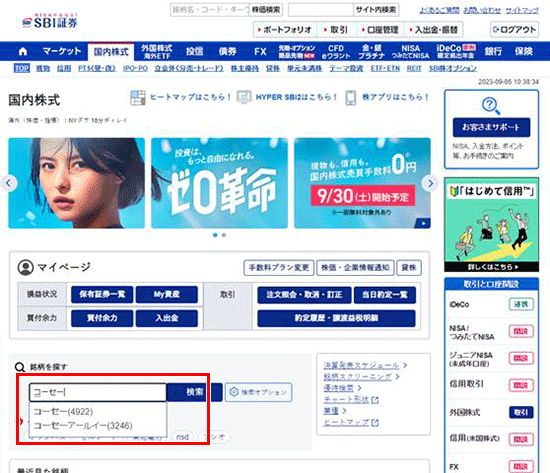The height and width of the screenshot is (473, 550).
Task: Open ポートフォリオ from the top menu
Action: click(285, 30)
